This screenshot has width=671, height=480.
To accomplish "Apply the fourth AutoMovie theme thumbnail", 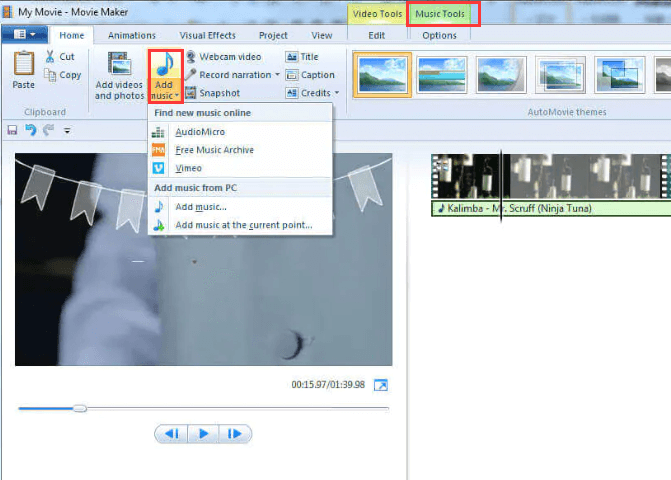I will [x=560, y=75].
